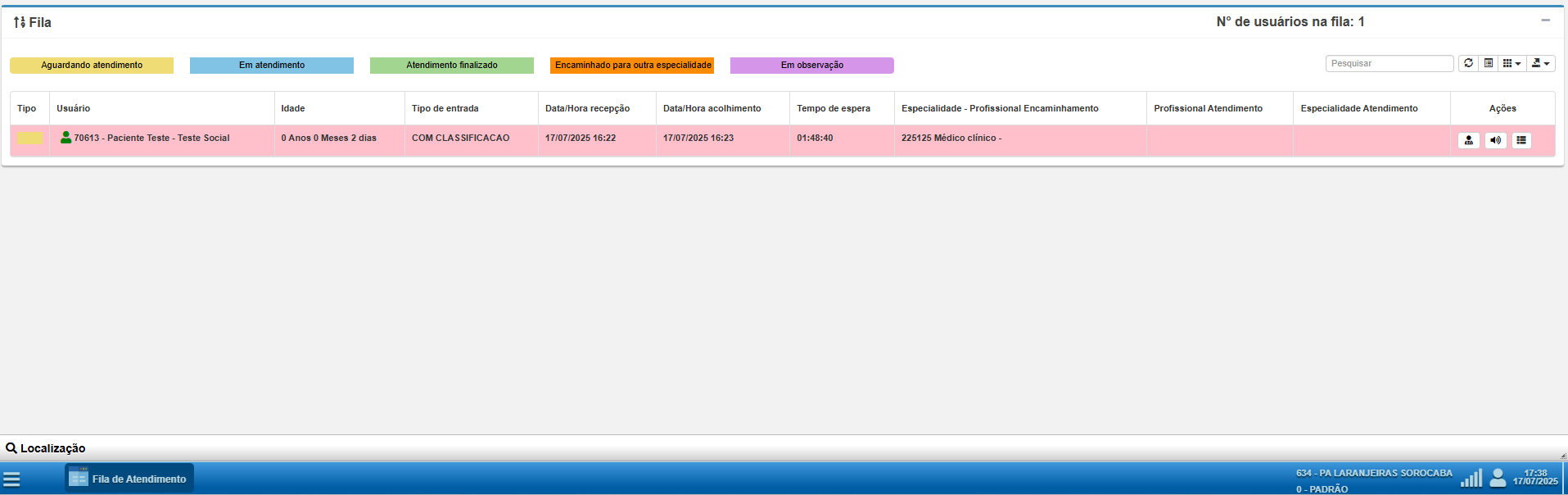The height and width of the screenshot is (495, 1568).
Task: Open the columns visibility dropdown
Action: pyautogui.click(x=1512, y=63)
